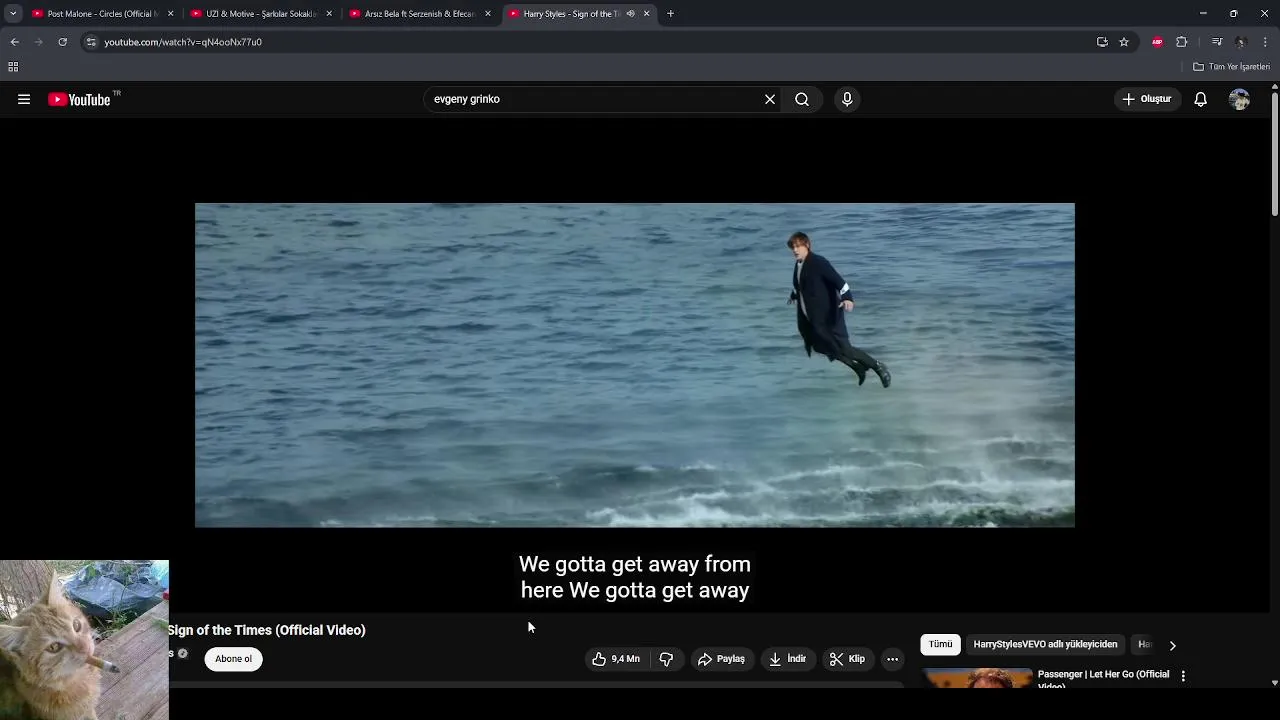
Task: Select HarryStylesVEVO adlı yükleyiciden chip
Action: 1045,645
